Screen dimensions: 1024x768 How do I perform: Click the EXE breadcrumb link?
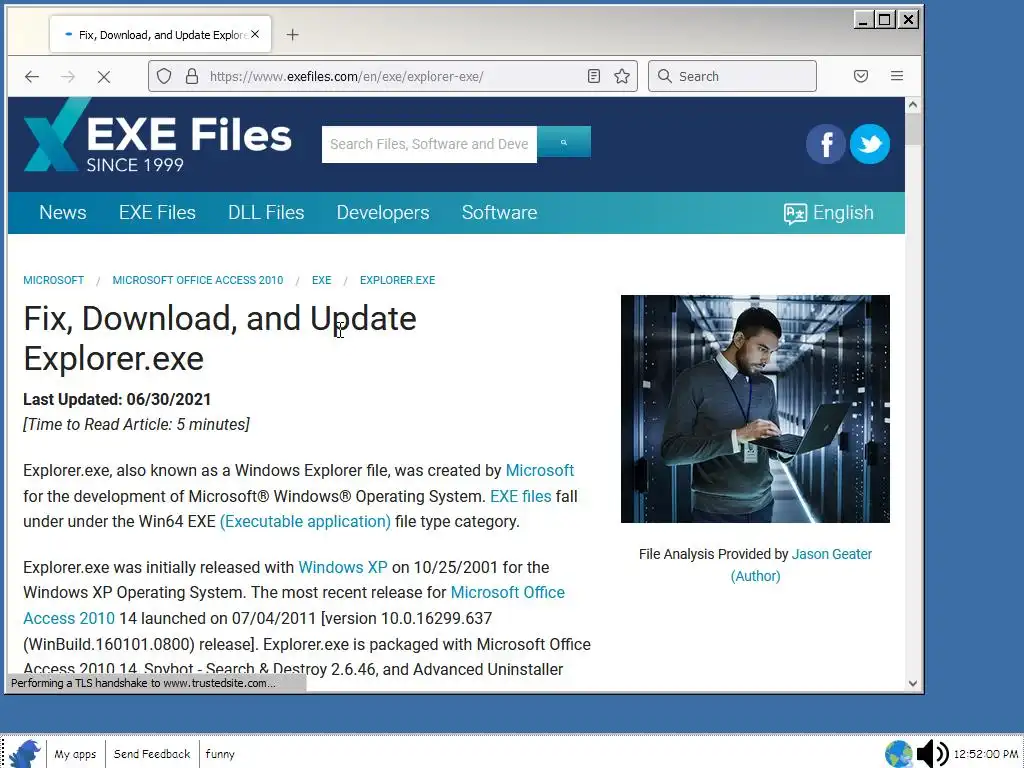point(321,280)
